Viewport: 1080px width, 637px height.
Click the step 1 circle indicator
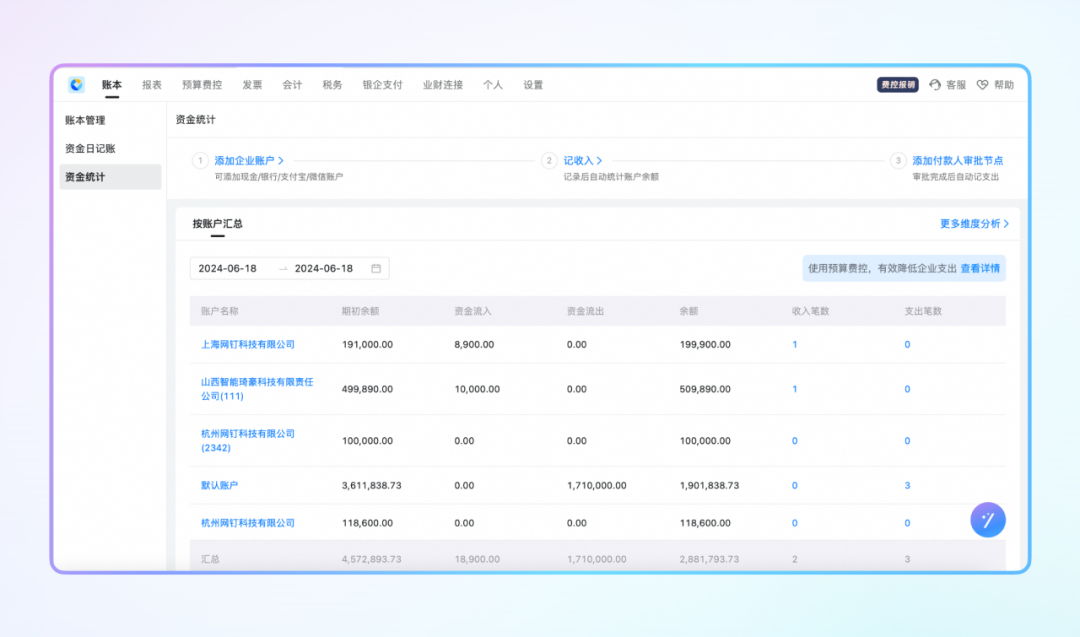point(200,160)
